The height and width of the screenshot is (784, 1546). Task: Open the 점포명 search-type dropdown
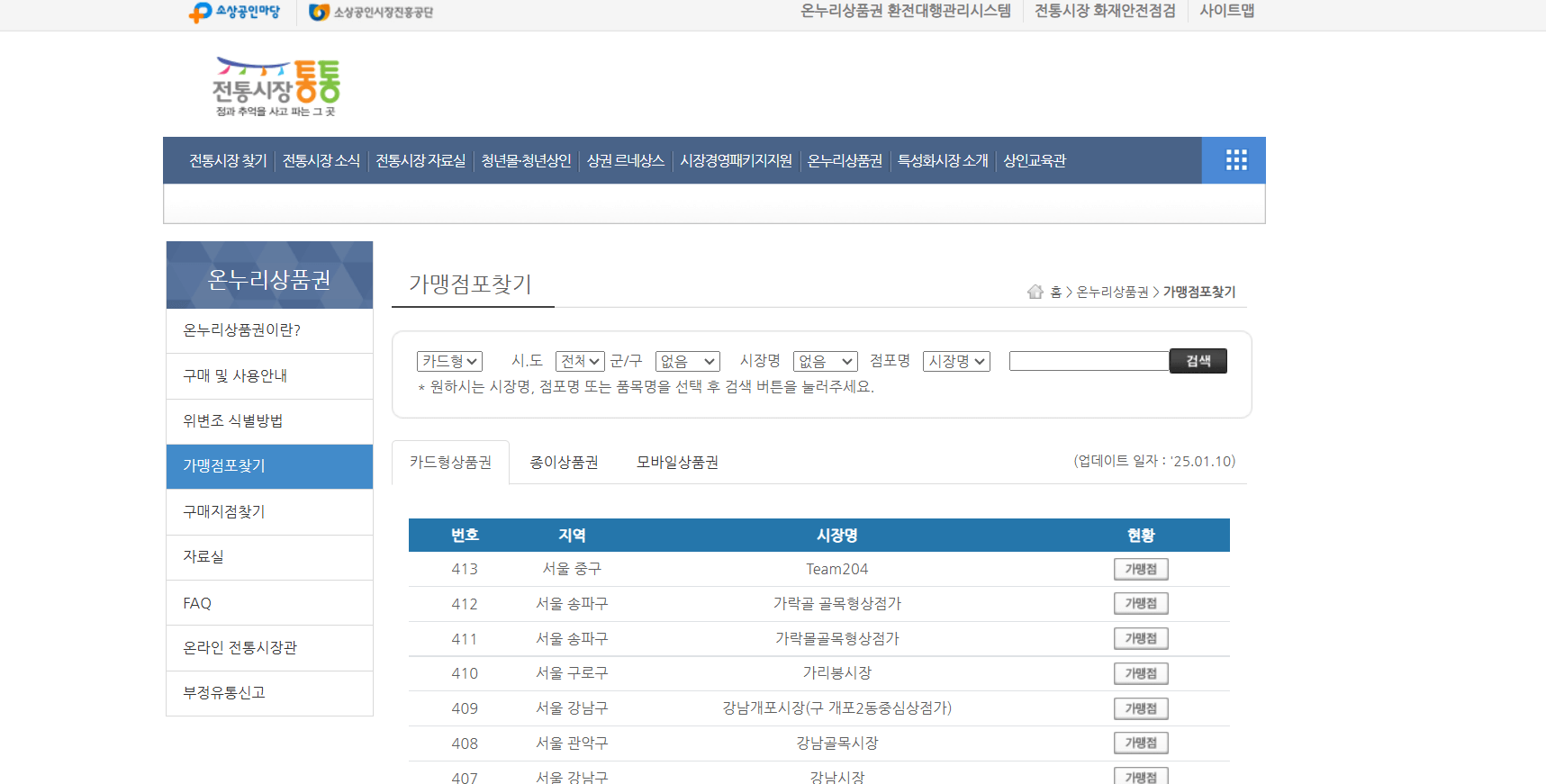pos(956,361)
